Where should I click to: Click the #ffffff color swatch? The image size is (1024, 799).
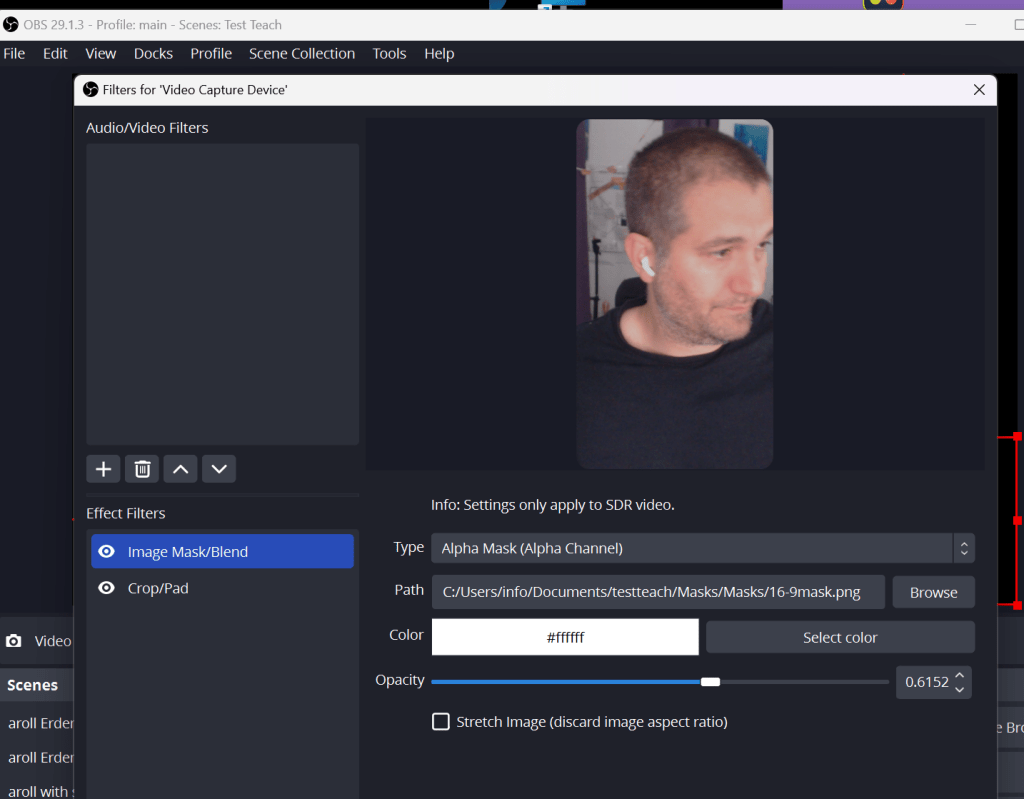pyautogui.click(x=565, y=637)
